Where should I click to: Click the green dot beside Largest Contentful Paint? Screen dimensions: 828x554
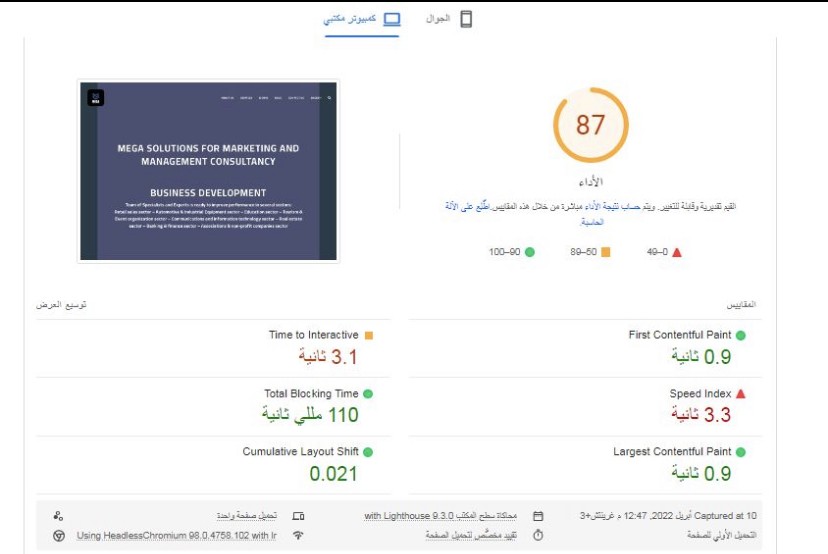tap(740, 452)
